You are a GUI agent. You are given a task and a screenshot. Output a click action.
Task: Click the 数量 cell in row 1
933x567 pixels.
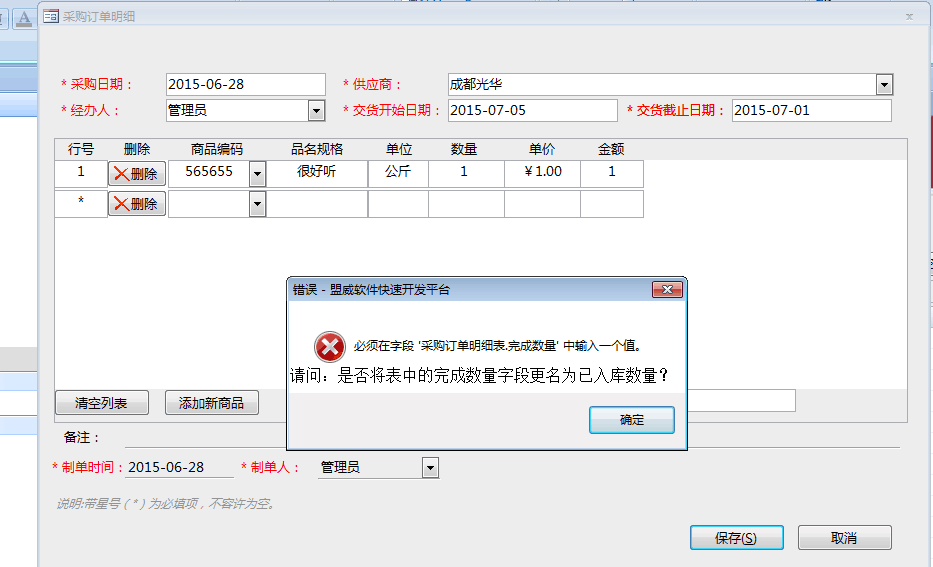click(465, 172)
